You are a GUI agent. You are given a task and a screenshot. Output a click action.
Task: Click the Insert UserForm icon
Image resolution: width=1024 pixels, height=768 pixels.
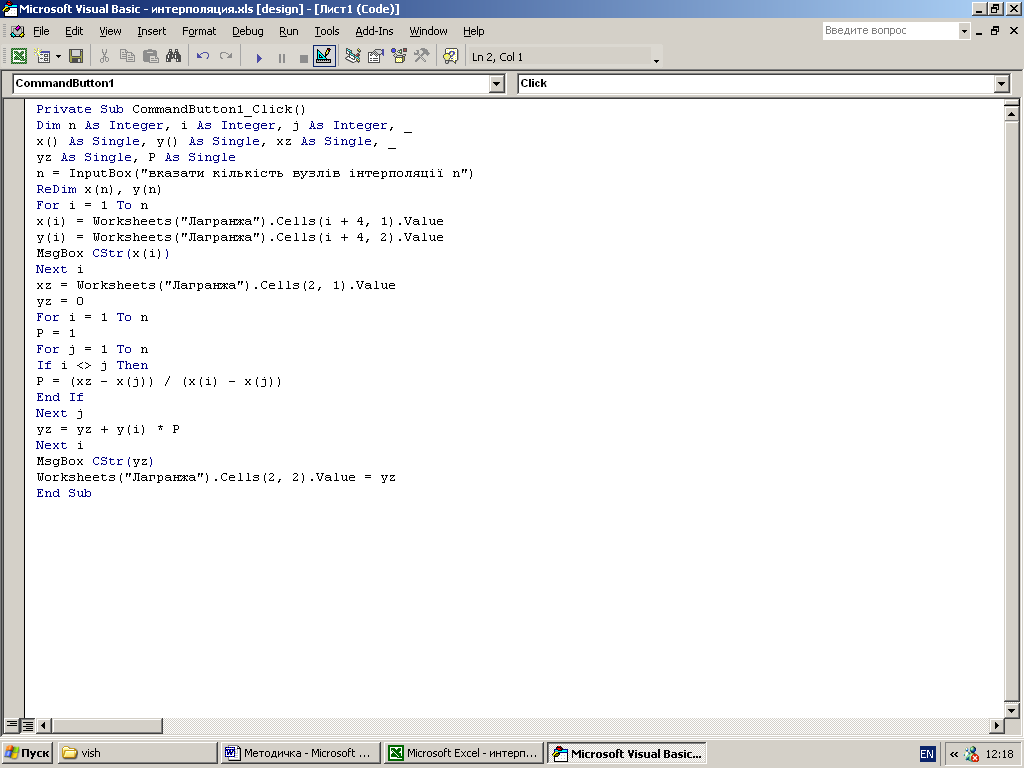pyautogui.click(x=42, y=57)
